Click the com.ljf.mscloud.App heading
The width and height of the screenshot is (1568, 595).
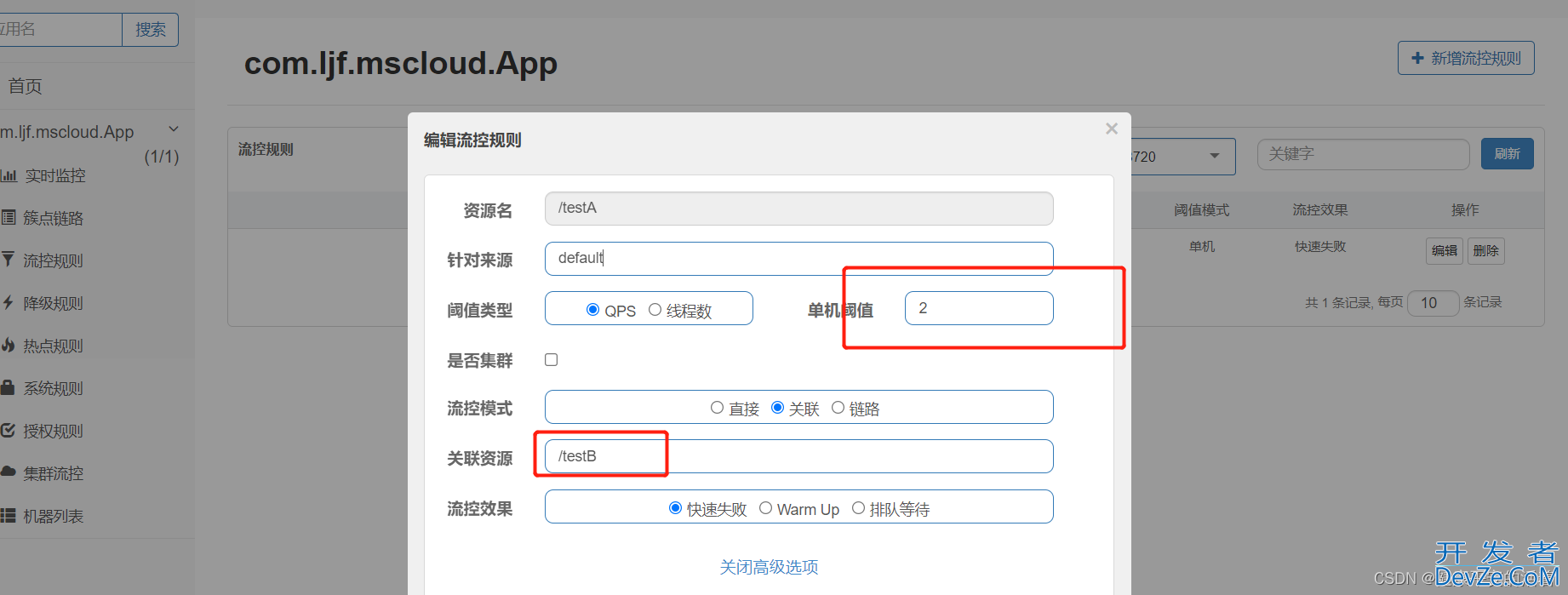point(401,64)
